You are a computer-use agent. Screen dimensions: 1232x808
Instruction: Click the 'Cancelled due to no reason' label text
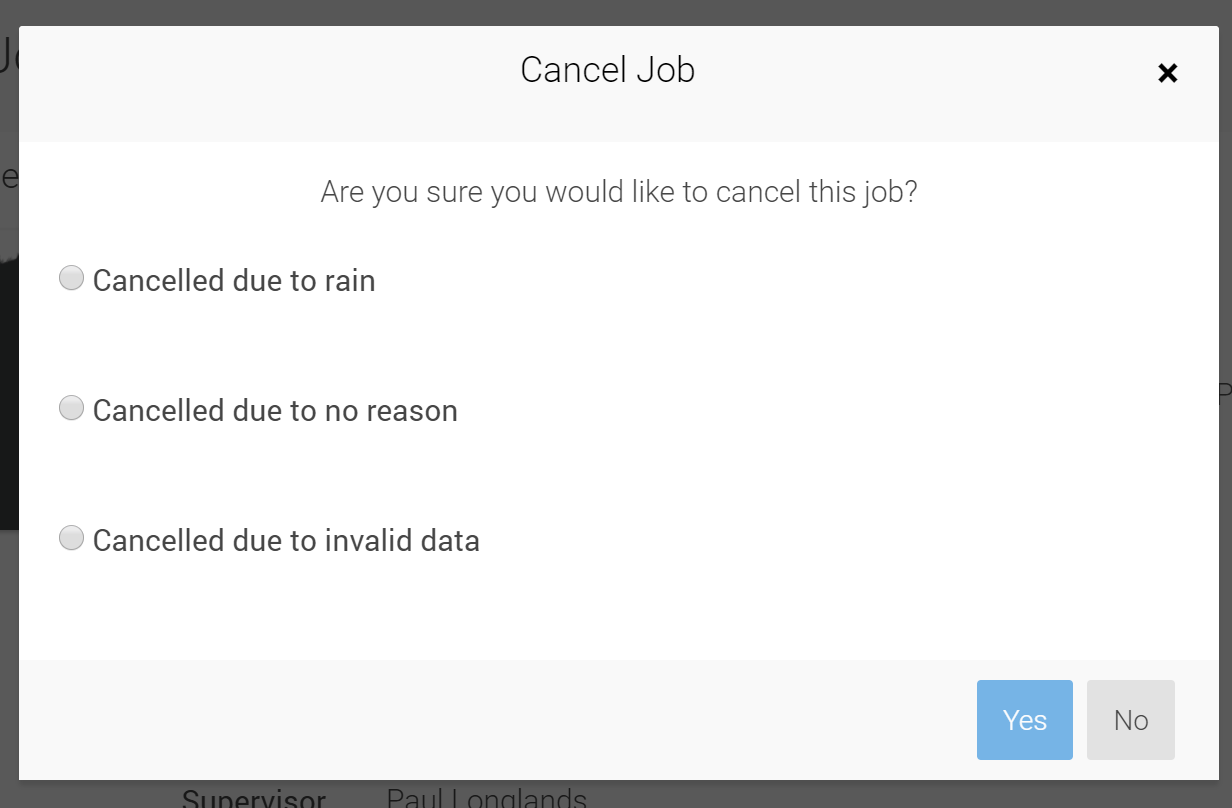[x=274, y=410]
